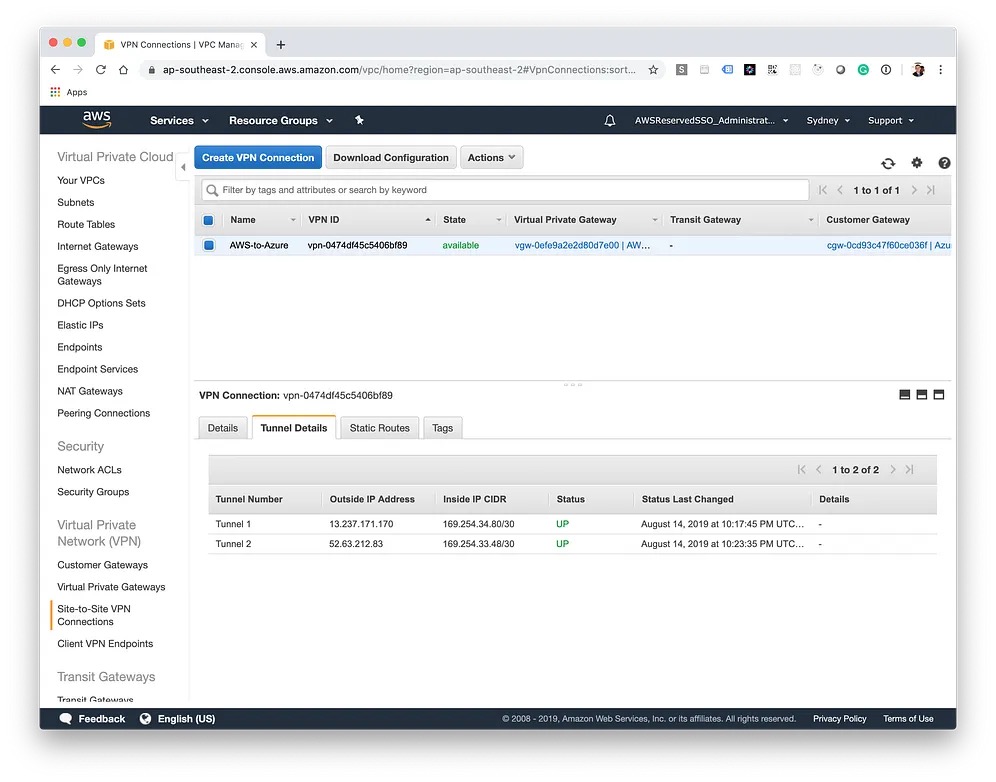Click the browser home icon
This screenshot has width=996, height=782.
[123, 70]
